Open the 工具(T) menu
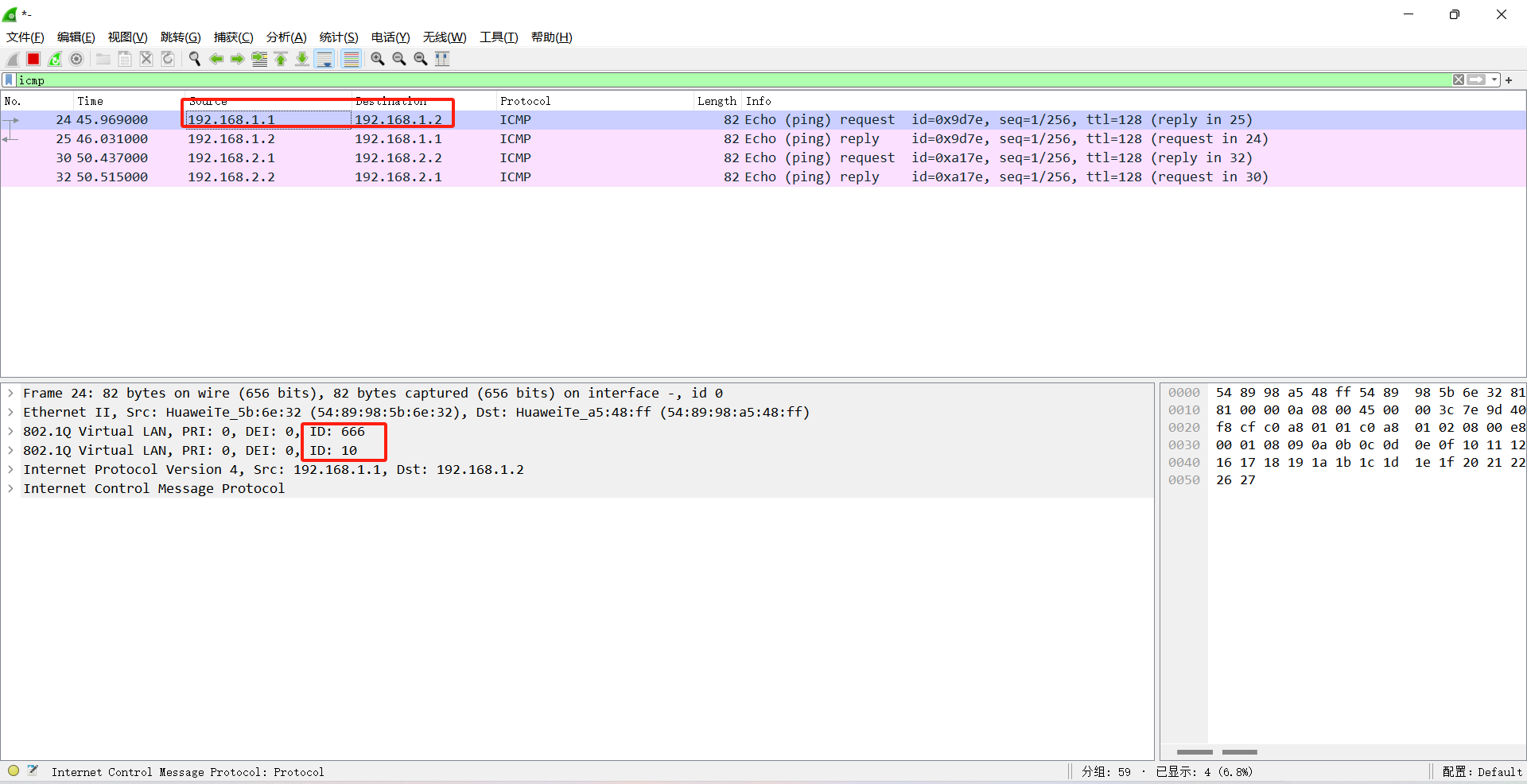 coord(499,37)
